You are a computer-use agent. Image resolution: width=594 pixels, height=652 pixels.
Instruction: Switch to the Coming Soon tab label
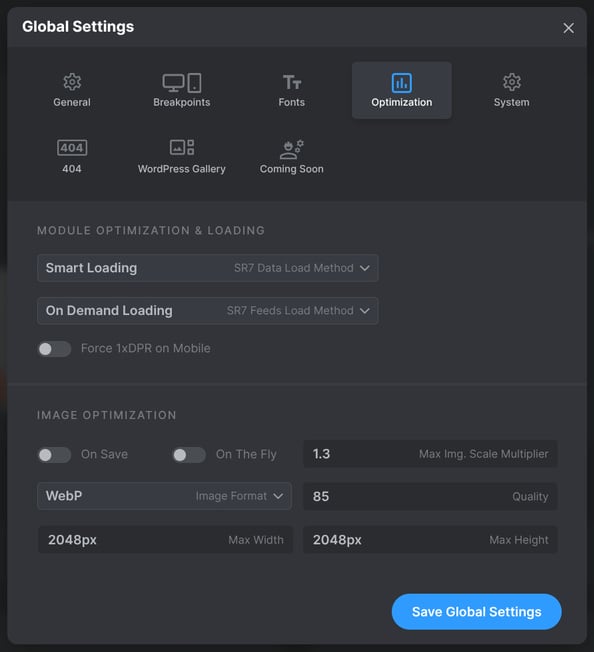click(x=291, y=169)
